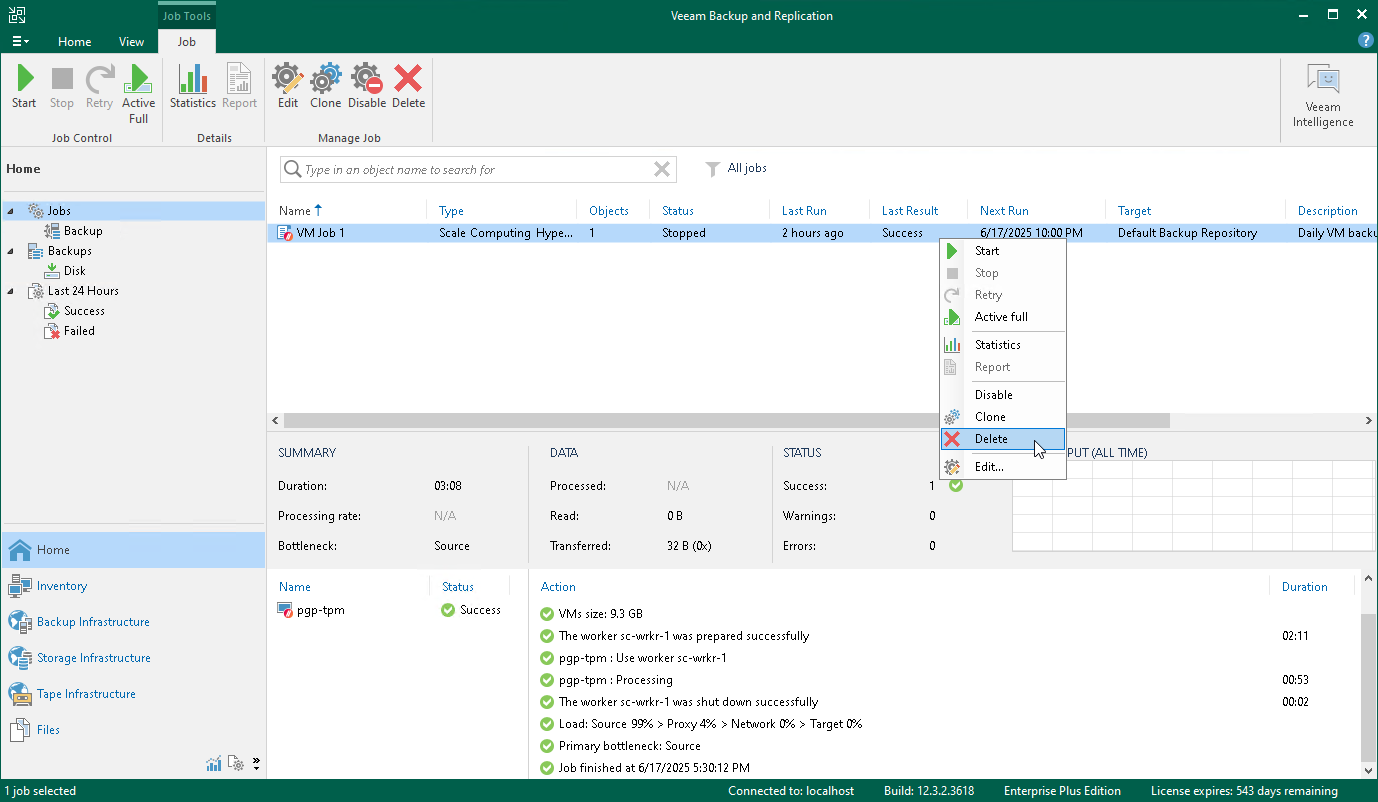Viewport: 1378px width, 802px height.
Task: Open the help question mark icon
Action: click(1365, 40)
